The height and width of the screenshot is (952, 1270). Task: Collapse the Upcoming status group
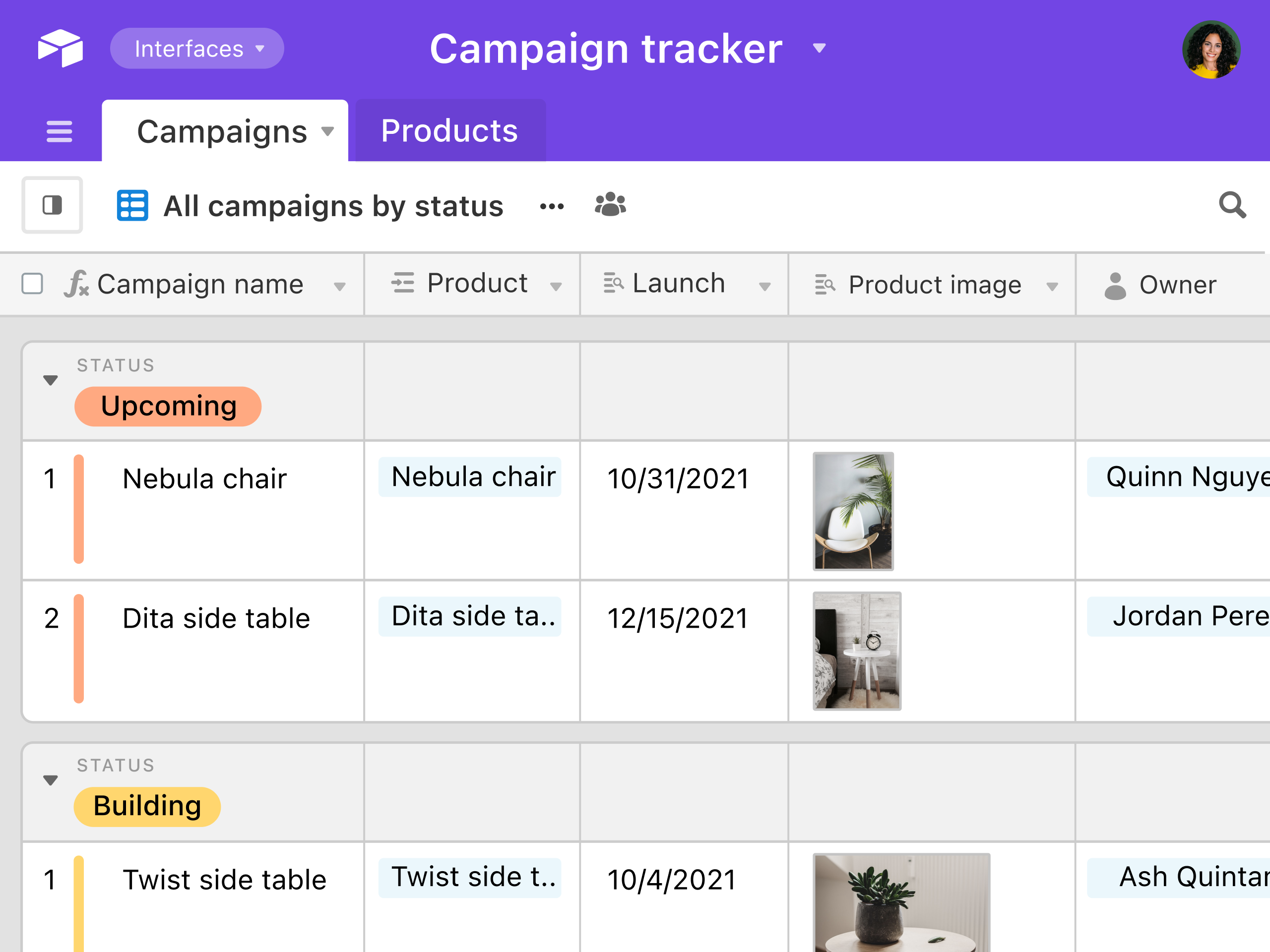(51, 380)
